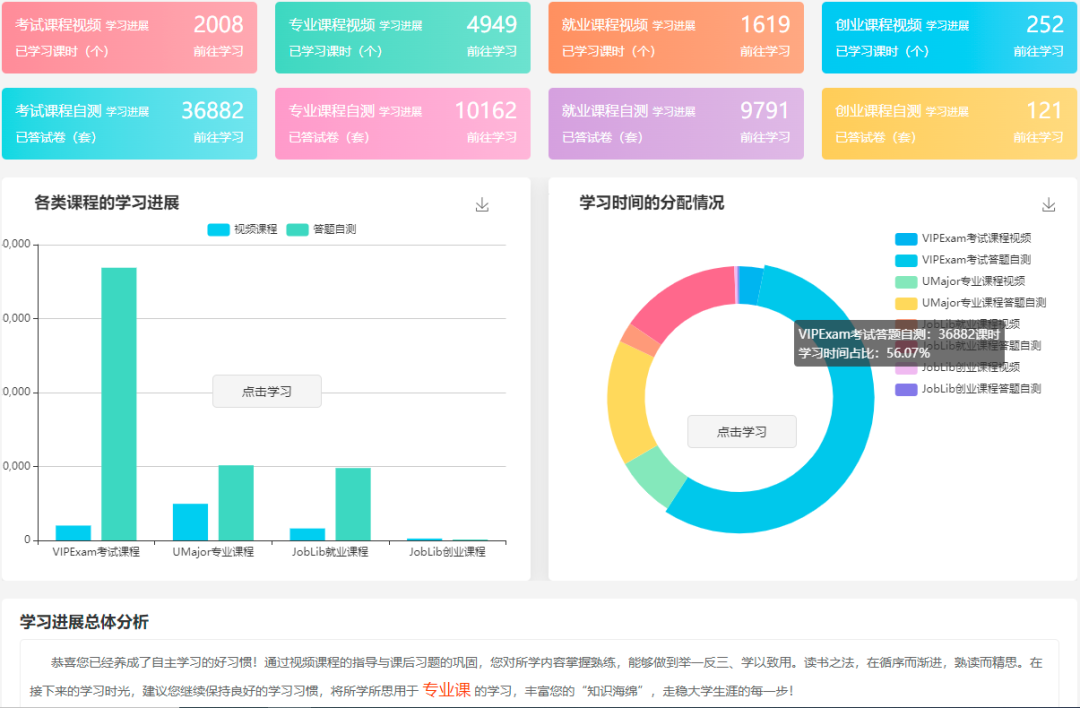Open 前往学习 on 创业课程视频 card
Viewport: 1080px width, 708px height.
[x=1038, y=51]
